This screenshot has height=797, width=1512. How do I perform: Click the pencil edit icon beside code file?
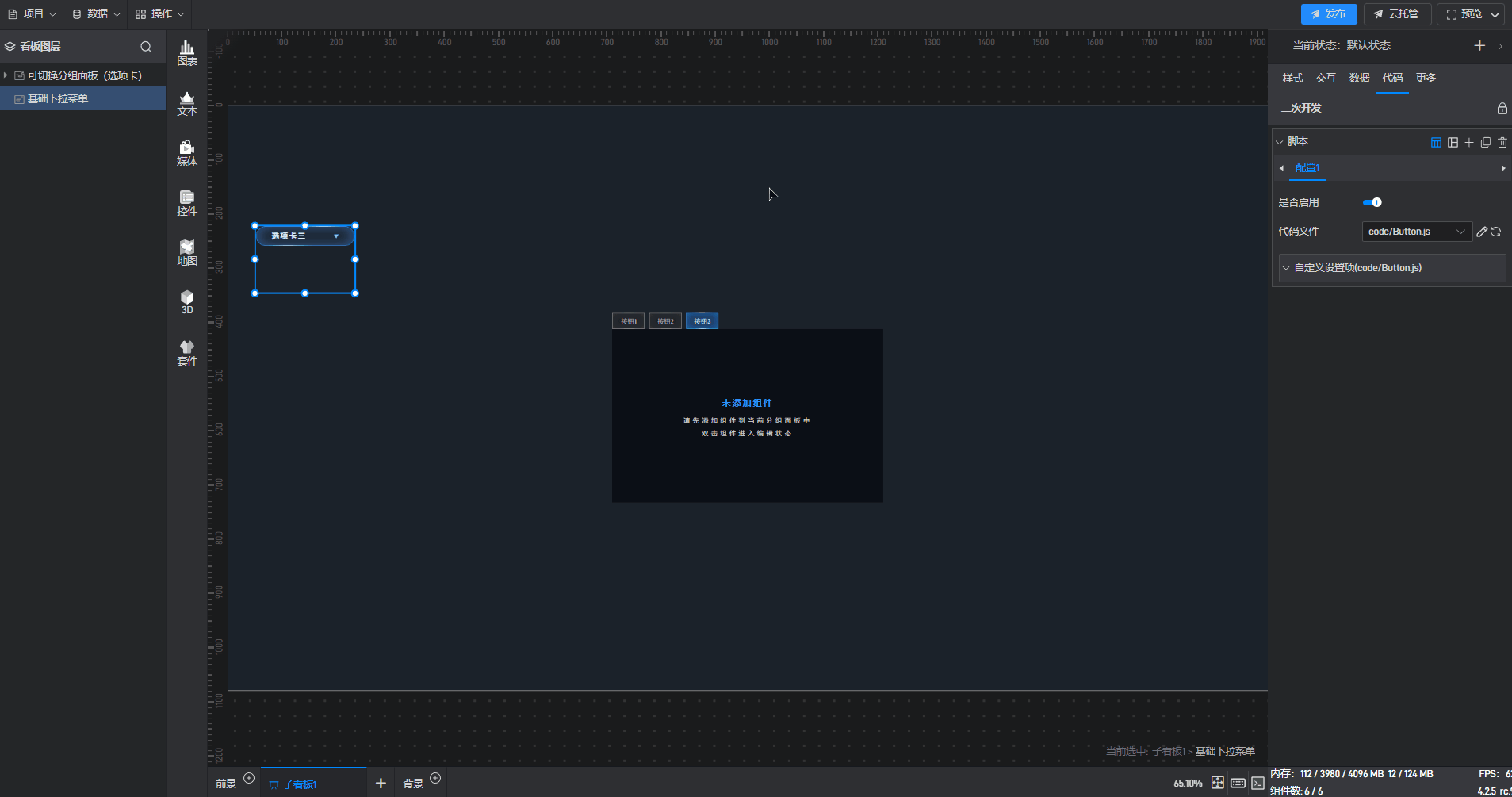[1482, 232]
